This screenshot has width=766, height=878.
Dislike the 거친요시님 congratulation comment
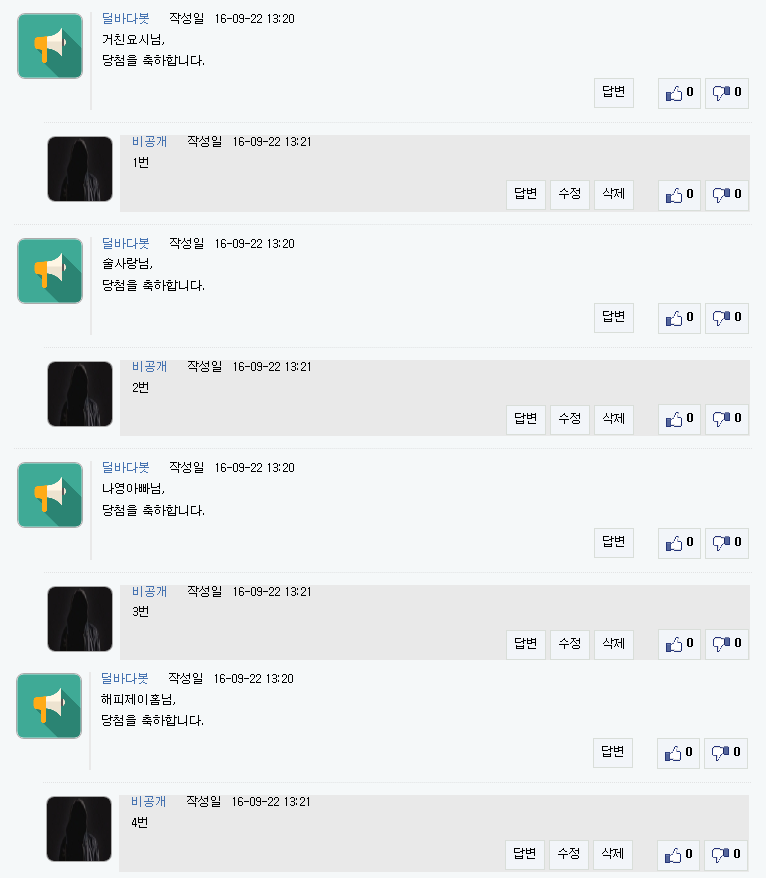726,93
